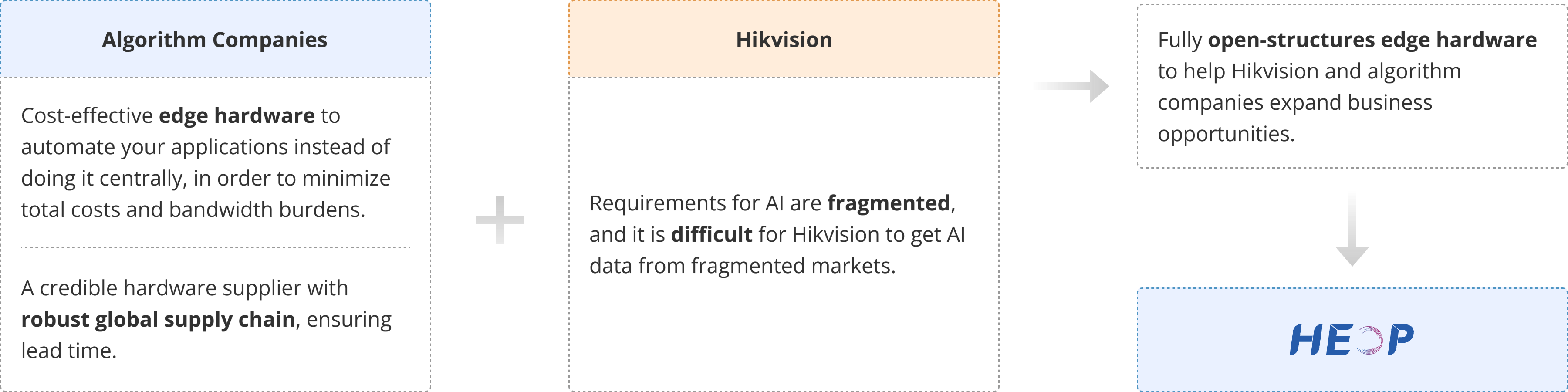Select the Hikvision header
The height and width of the screenshot is (392, 1568).
click(x=784, y=40)
